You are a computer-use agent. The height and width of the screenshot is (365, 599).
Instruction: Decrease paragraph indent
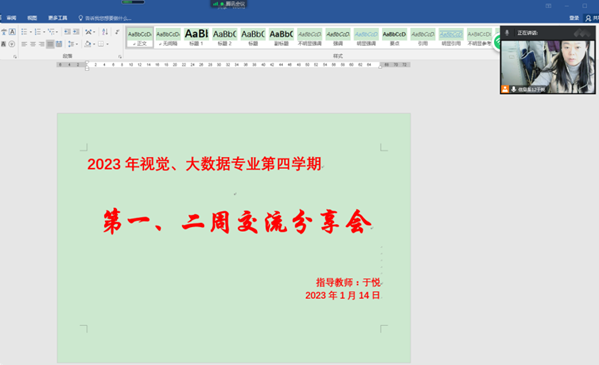tap(67, 32)
